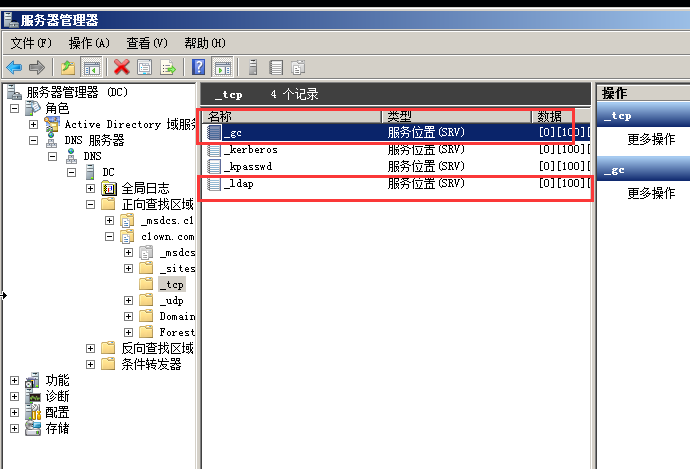This screenshot has height=469, width=690.
Task: Expand the 反向查找区域 folder
Action: point(91,348)
